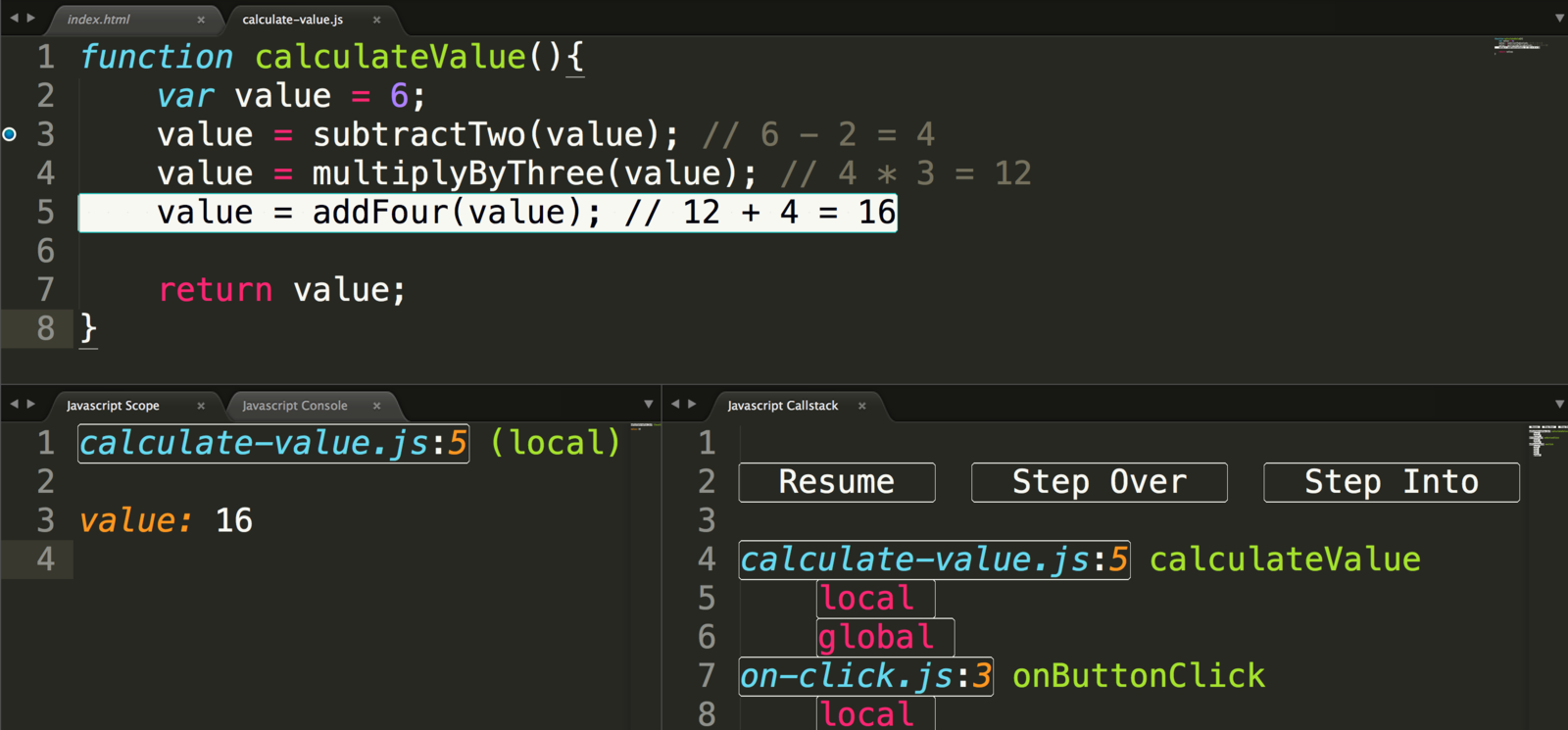
Task: Go to next tab in top editor pane
Action: (31, 18)
